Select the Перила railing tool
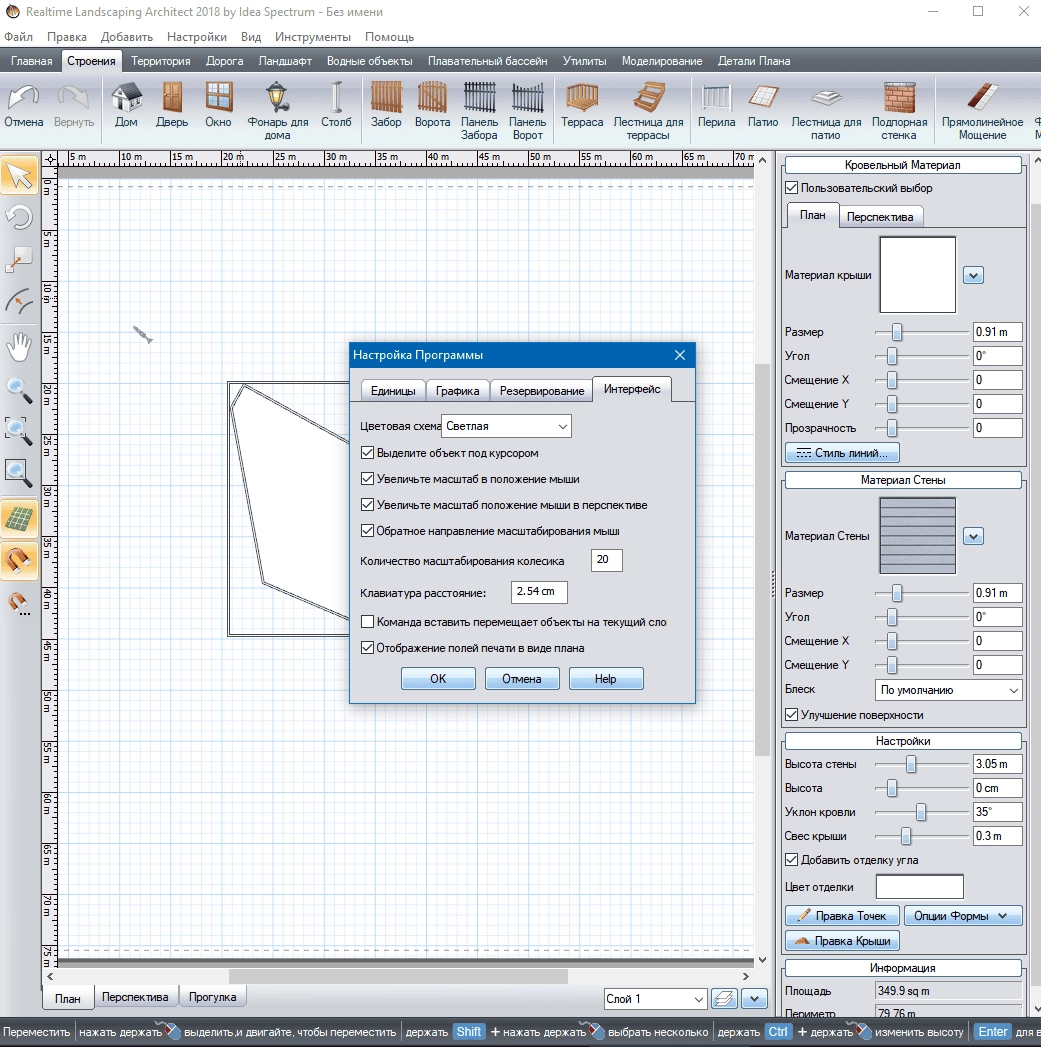 (716, 107)
